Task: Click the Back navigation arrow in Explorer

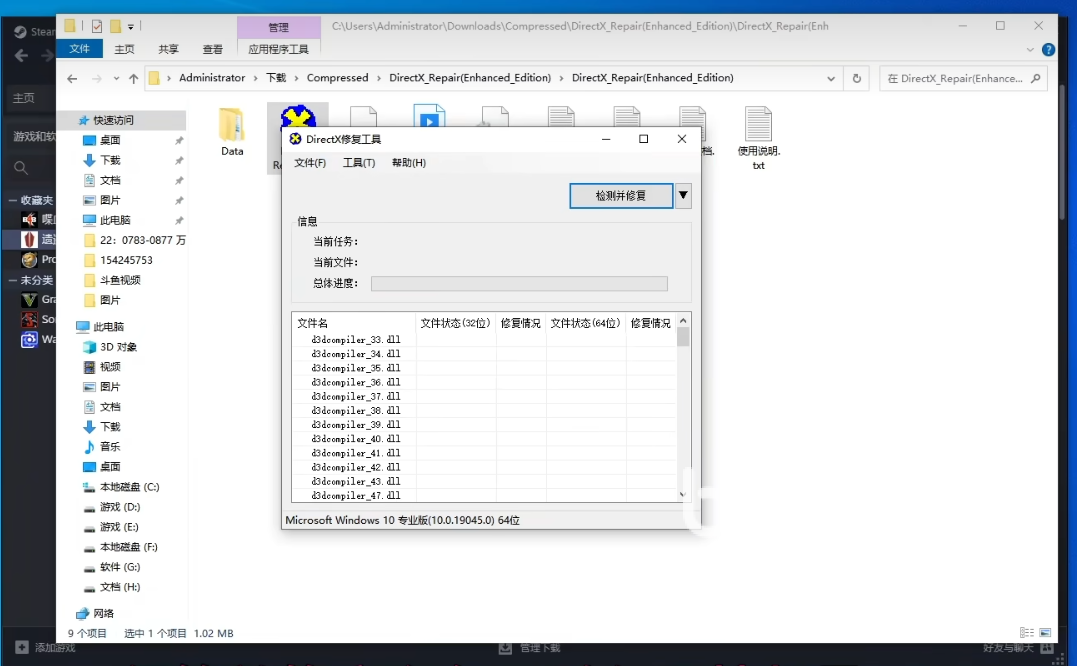Action: pyautogui.click(x=72, y=78)
